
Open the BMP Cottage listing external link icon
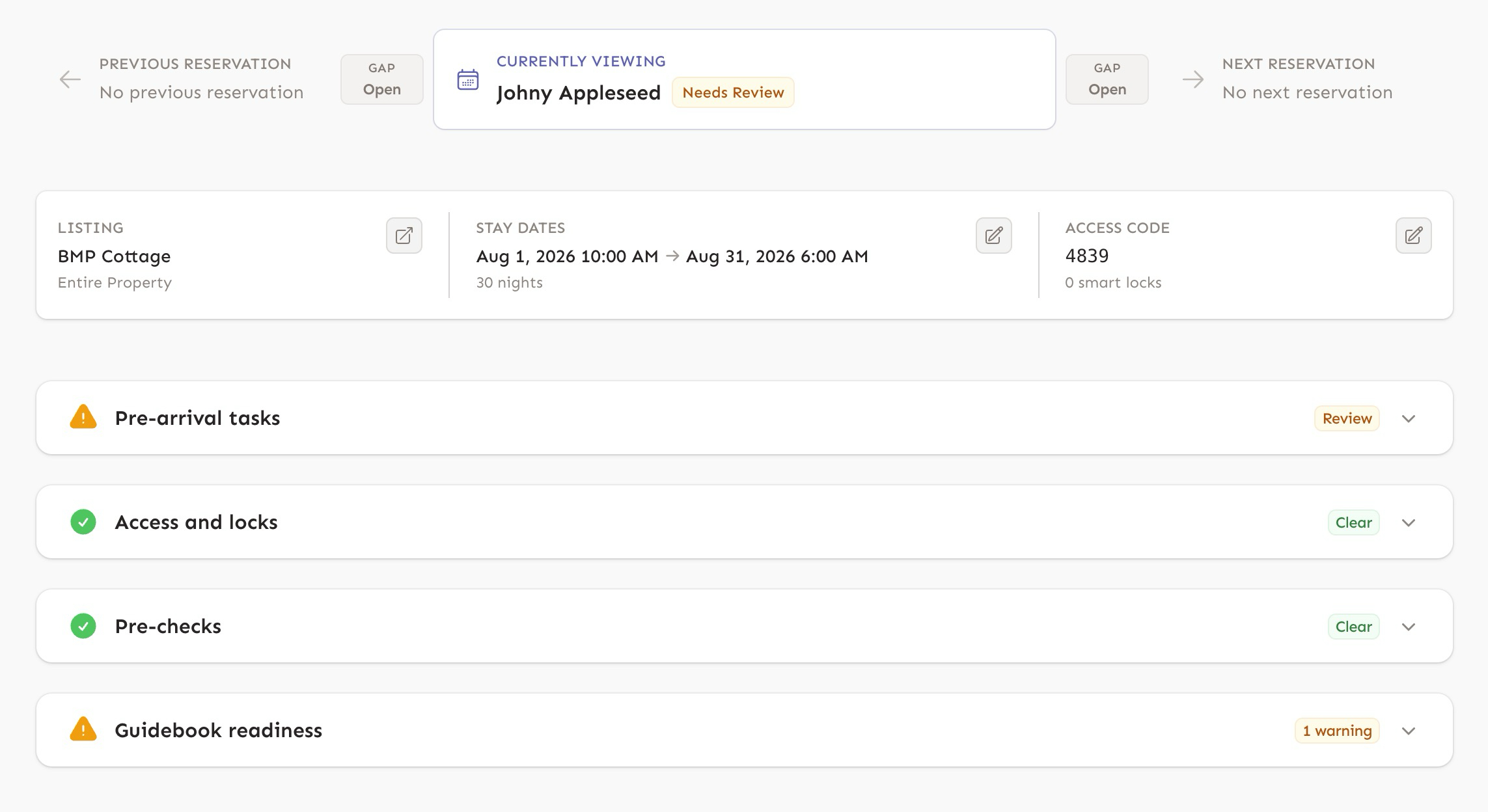click(404, 236)
